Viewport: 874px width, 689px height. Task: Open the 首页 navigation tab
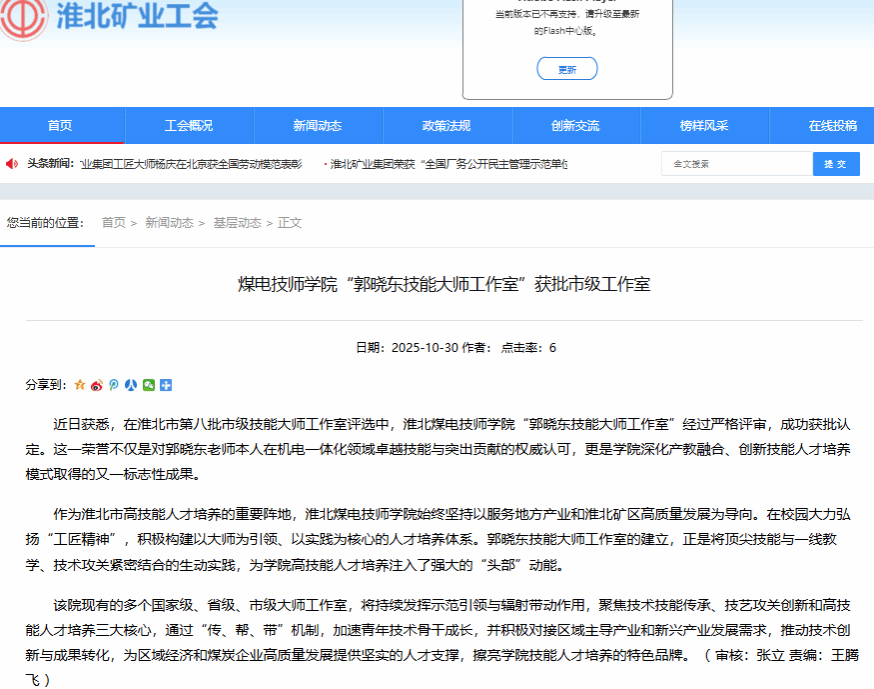click(60, 126)
